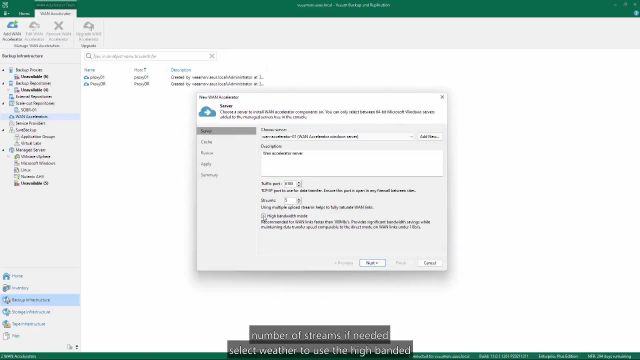Open the Home navigation pane view
Screen dimensions: 640x360
coord(40,276)
